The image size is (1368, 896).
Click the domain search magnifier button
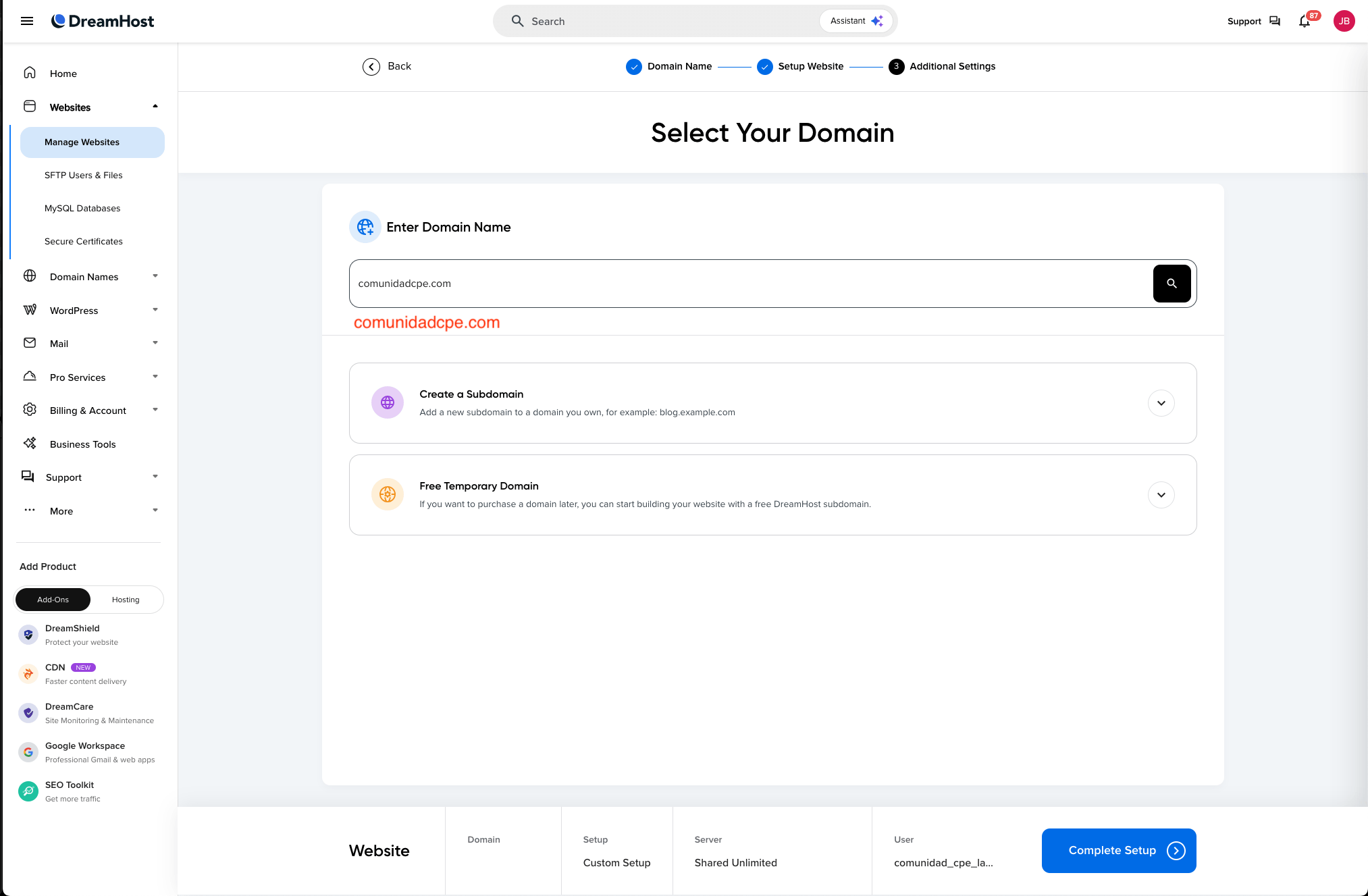[x=1172, y=284]
